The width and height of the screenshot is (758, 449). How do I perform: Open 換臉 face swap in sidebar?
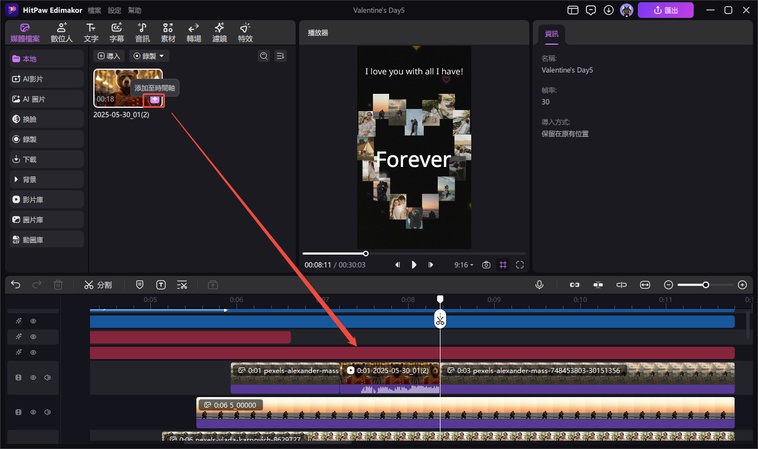pyautogui.click(x=46, y=119)
